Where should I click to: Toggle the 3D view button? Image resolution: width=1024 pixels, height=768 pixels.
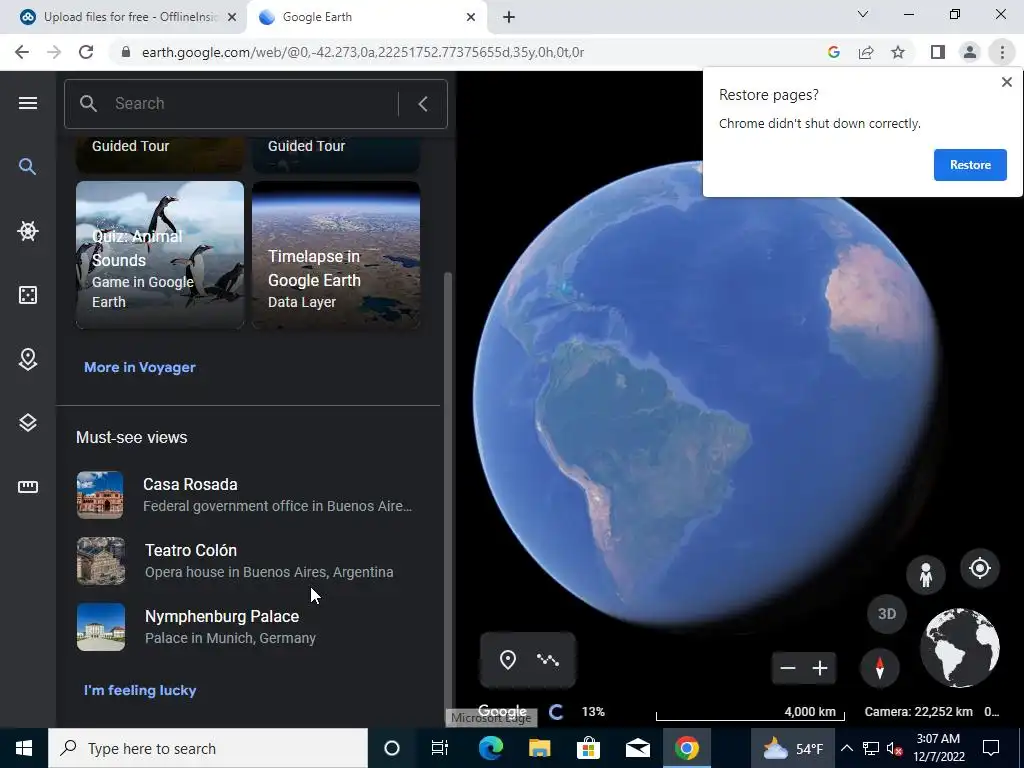pos(887,614)
